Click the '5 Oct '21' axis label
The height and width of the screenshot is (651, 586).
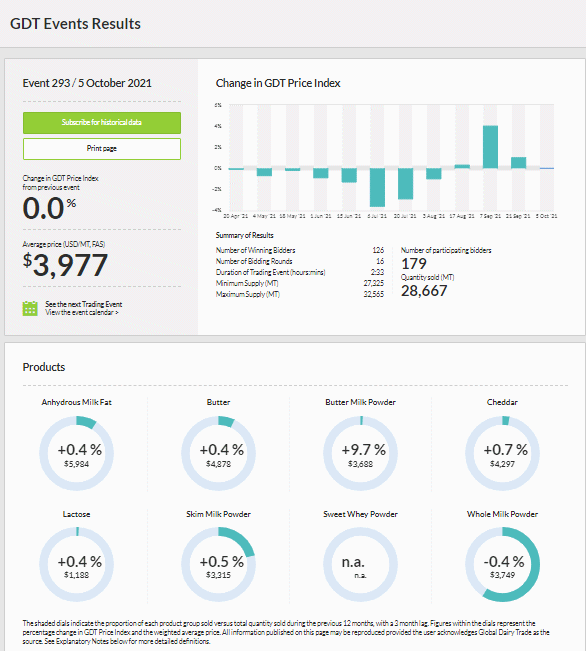tap(546, 216)
